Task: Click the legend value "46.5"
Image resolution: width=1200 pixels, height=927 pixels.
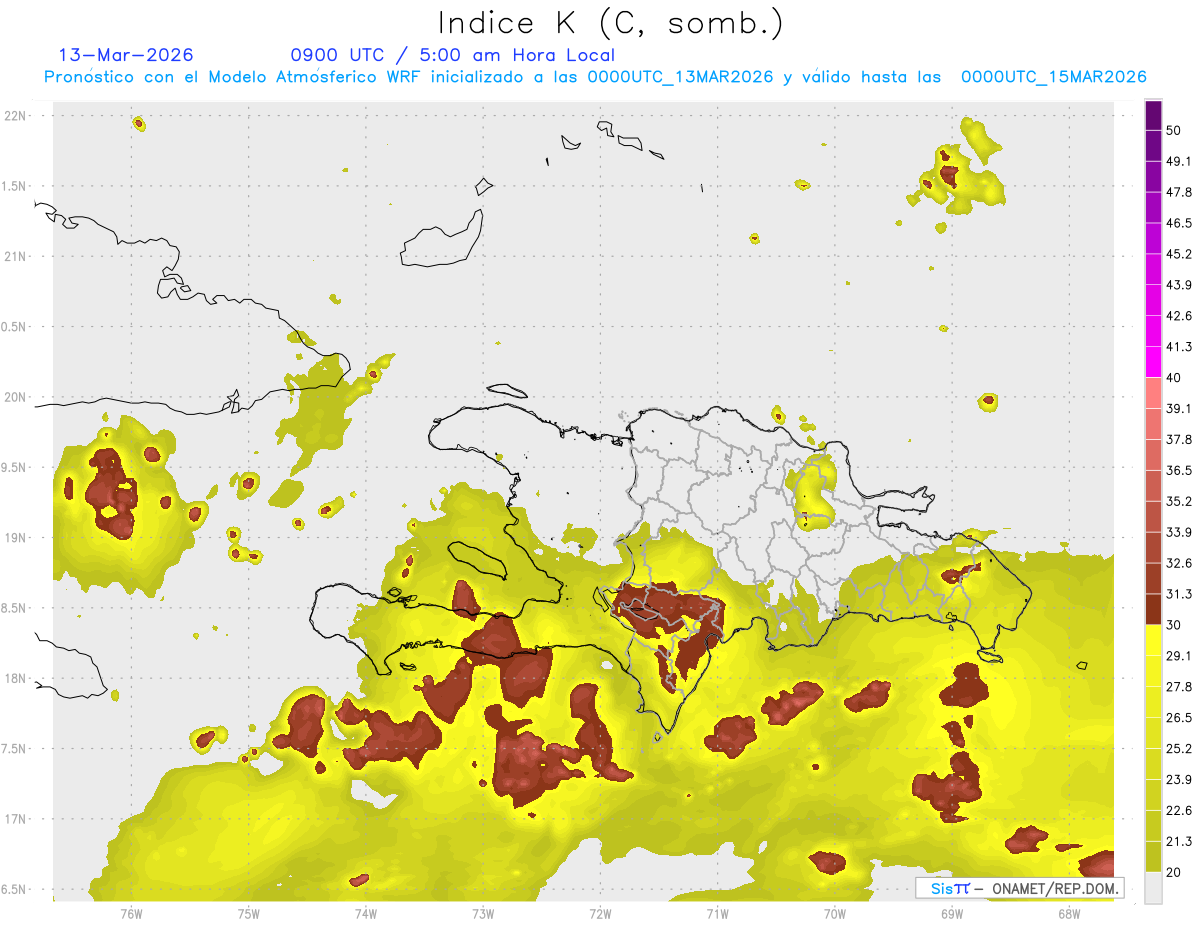Action: pos(1179,223)
